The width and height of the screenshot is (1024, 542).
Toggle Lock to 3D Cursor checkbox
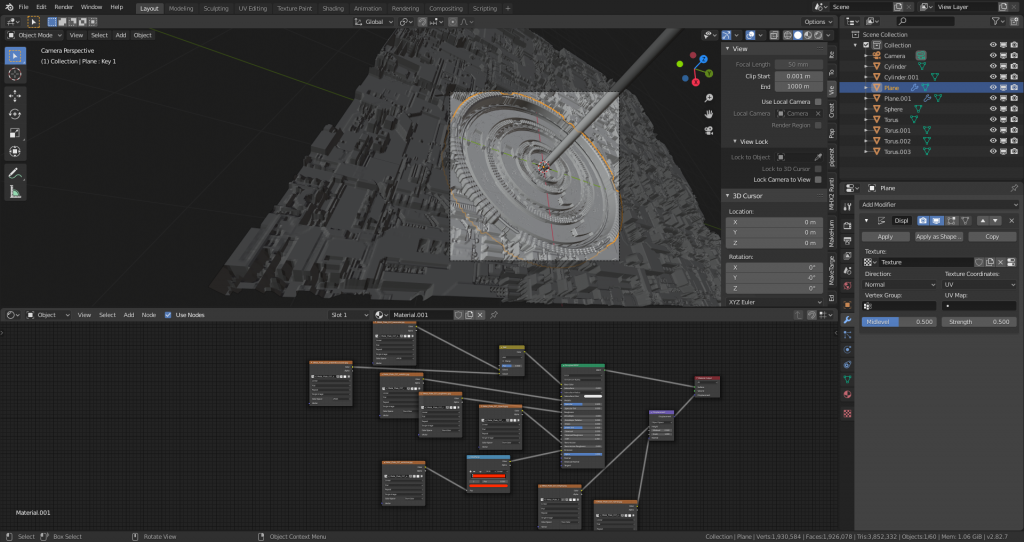coord(818,168)
